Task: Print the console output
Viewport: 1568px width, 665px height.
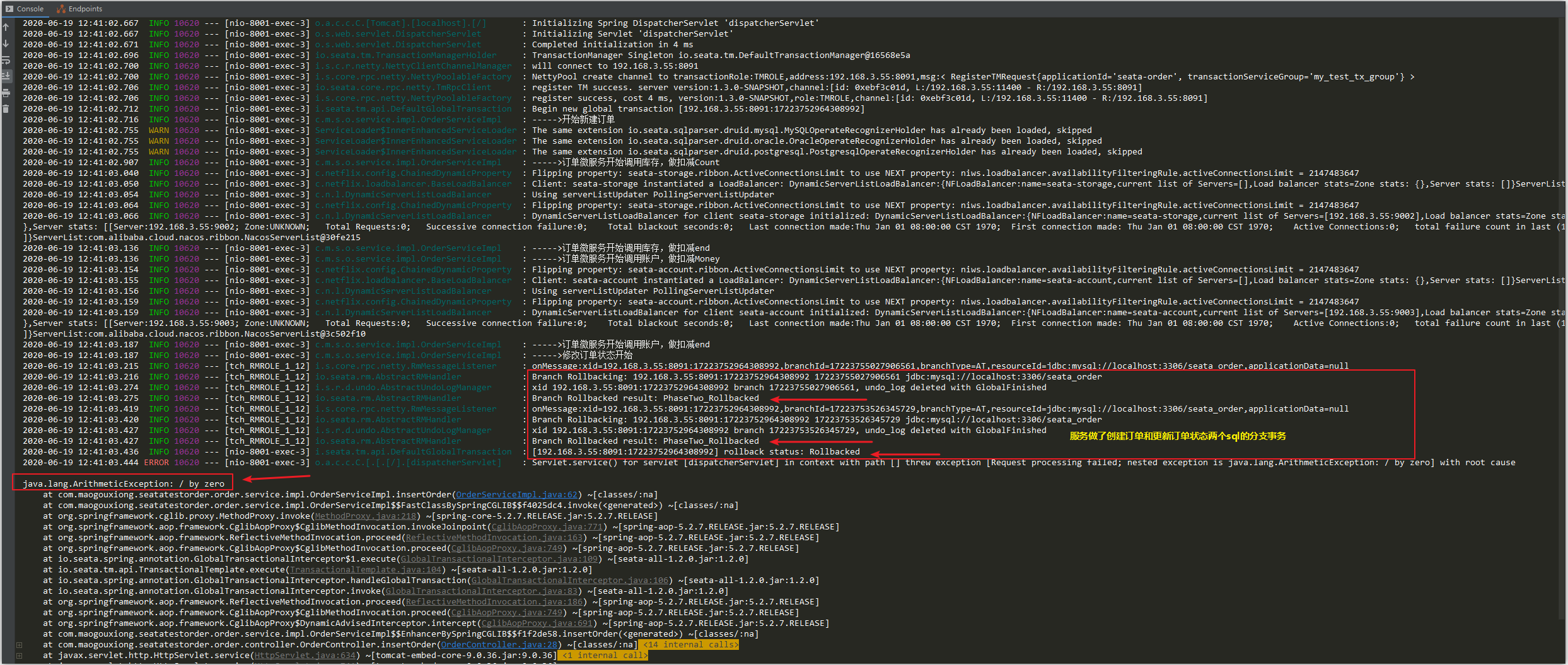Action: 6,93
